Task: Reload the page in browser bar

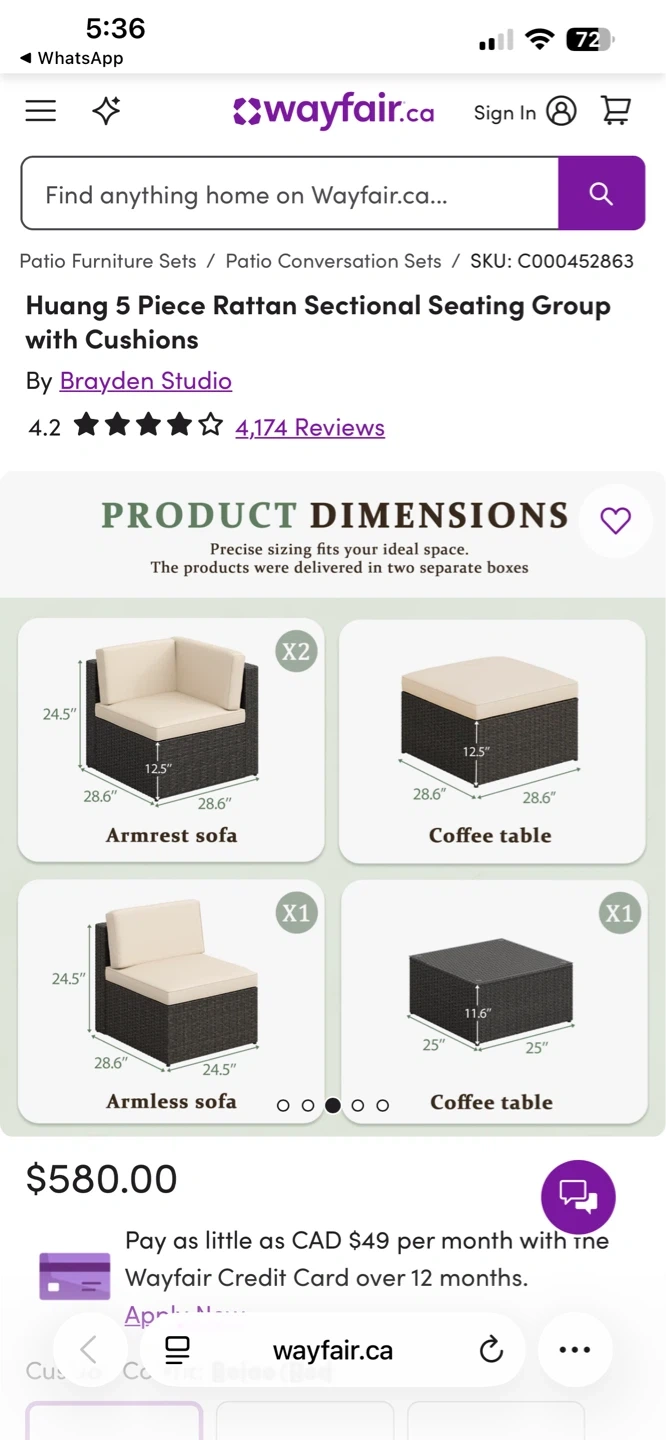Action: [491, 1351]
